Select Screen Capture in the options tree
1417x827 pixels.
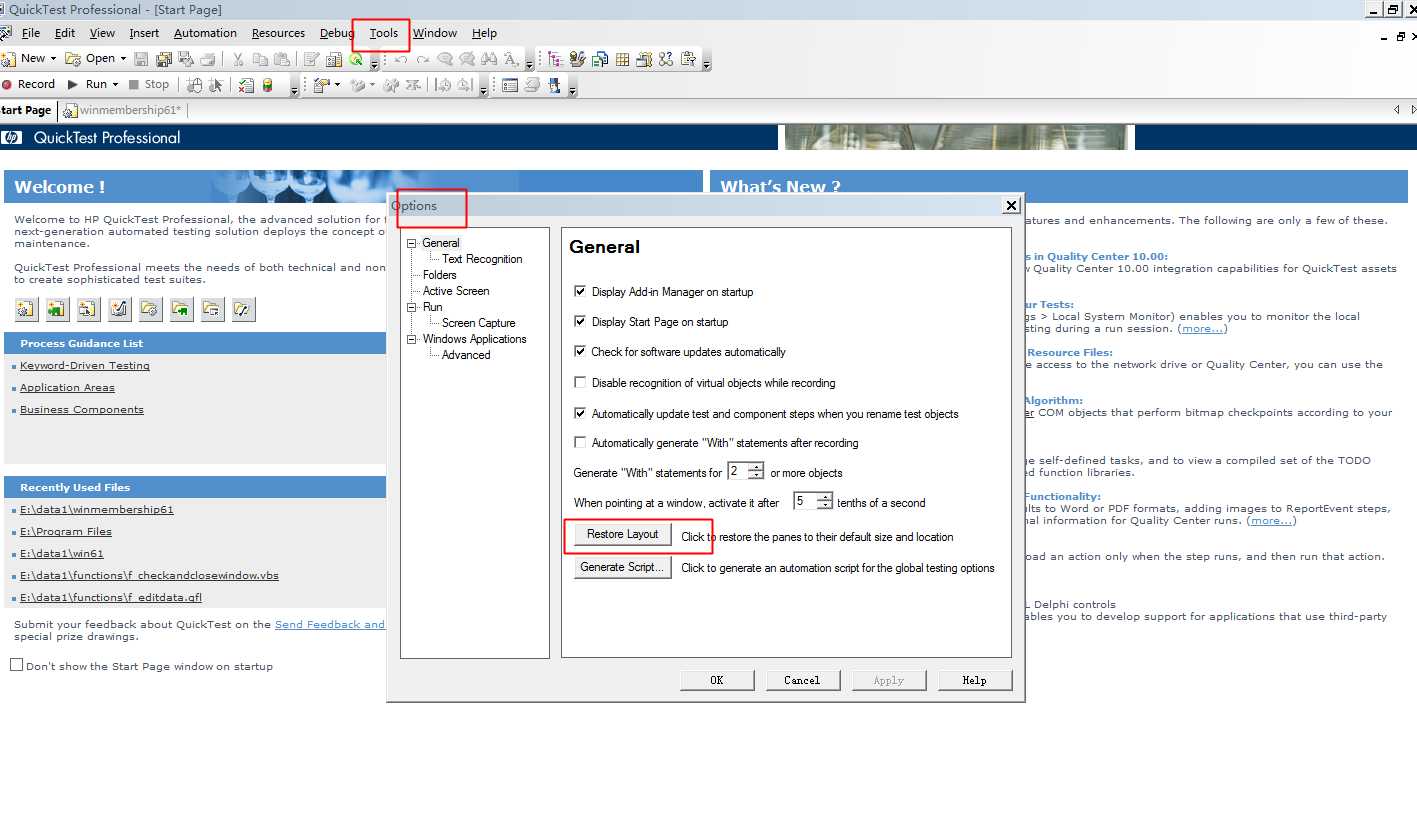coord(479,323)
